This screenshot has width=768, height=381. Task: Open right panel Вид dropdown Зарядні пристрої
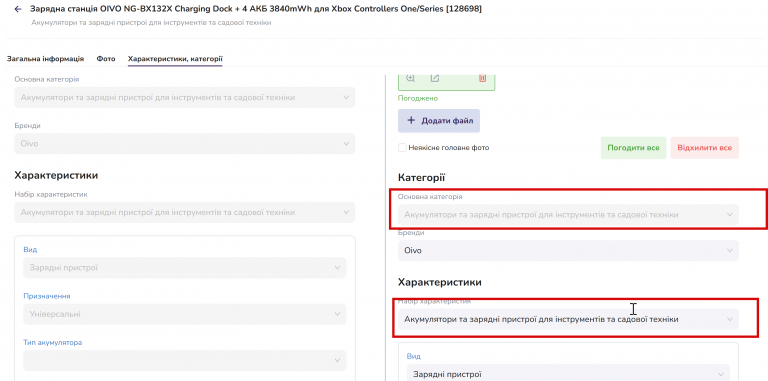coord(568,373)
